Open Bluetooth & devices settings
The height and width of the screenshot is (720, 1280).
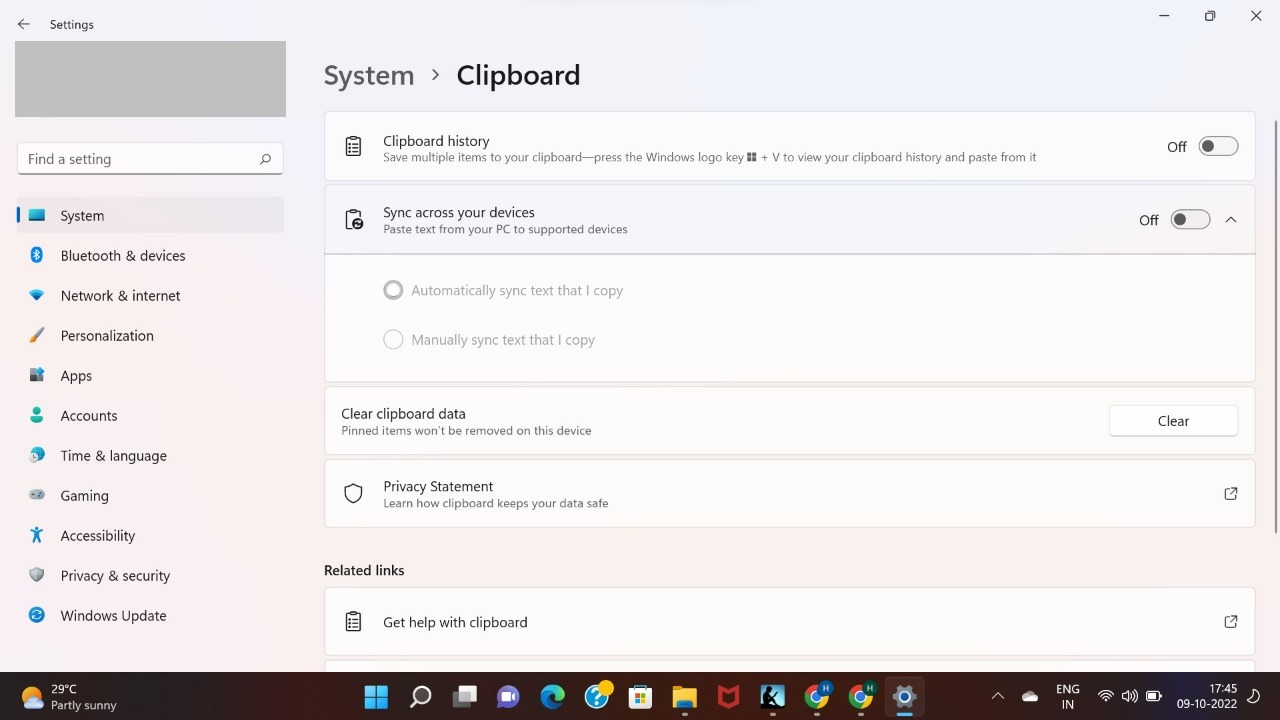click(122, 255)
